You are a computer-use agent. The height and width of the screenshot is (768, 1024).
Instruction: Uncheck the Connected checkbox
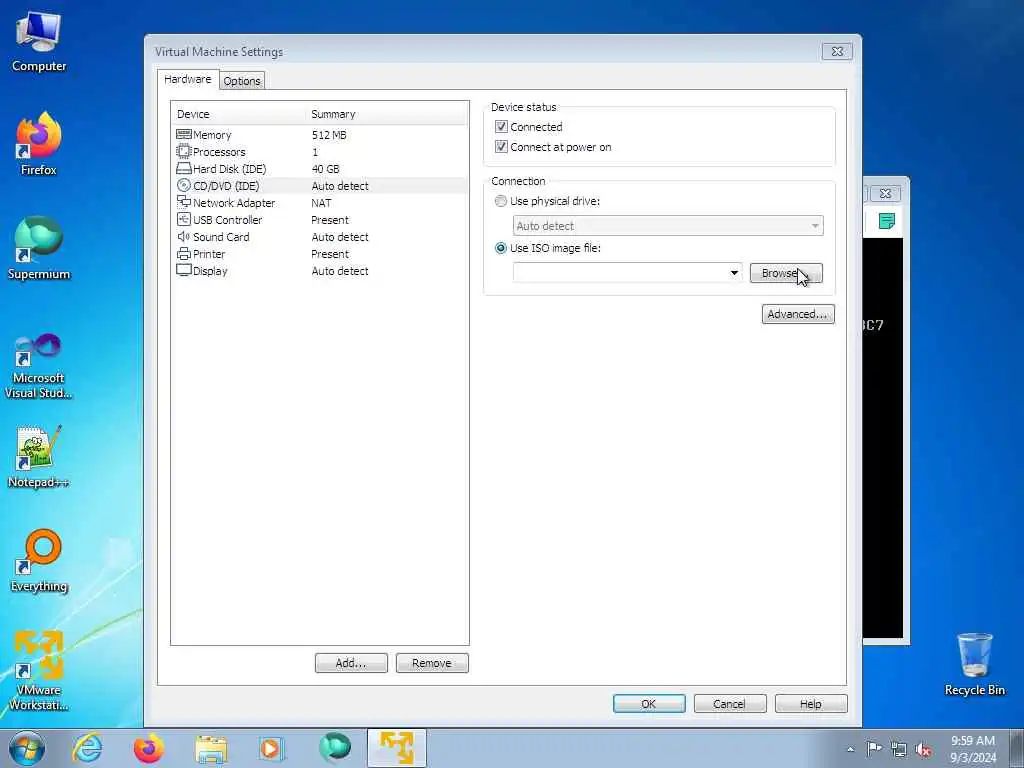coord(501,127)
